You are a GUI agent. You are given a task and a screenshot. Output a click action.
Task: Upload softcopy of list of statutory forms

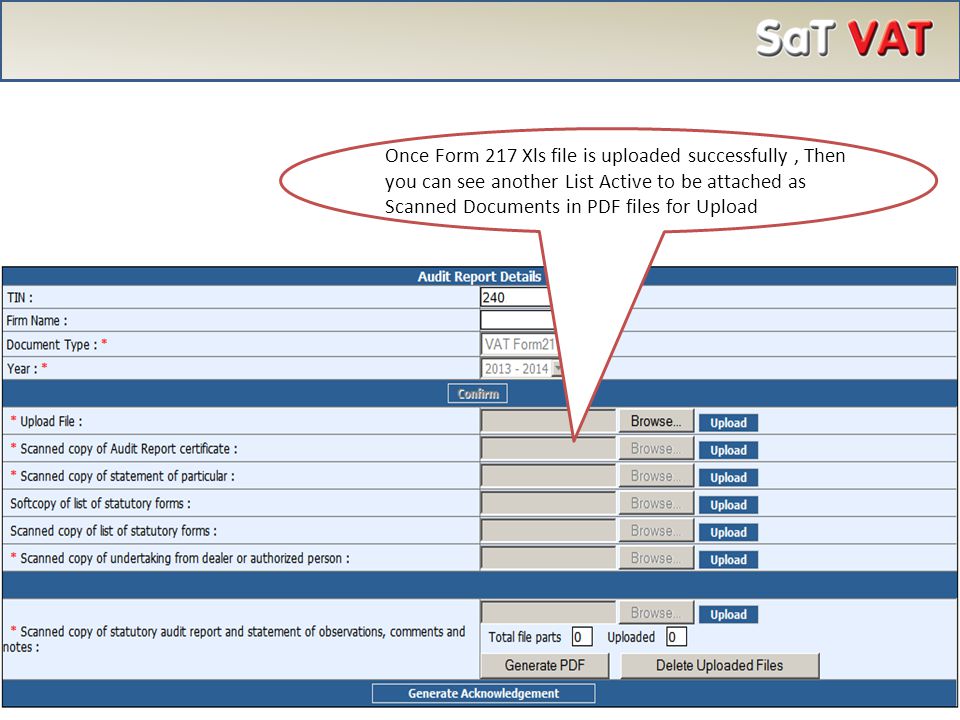pyautogui.click(x=729, y=505)
